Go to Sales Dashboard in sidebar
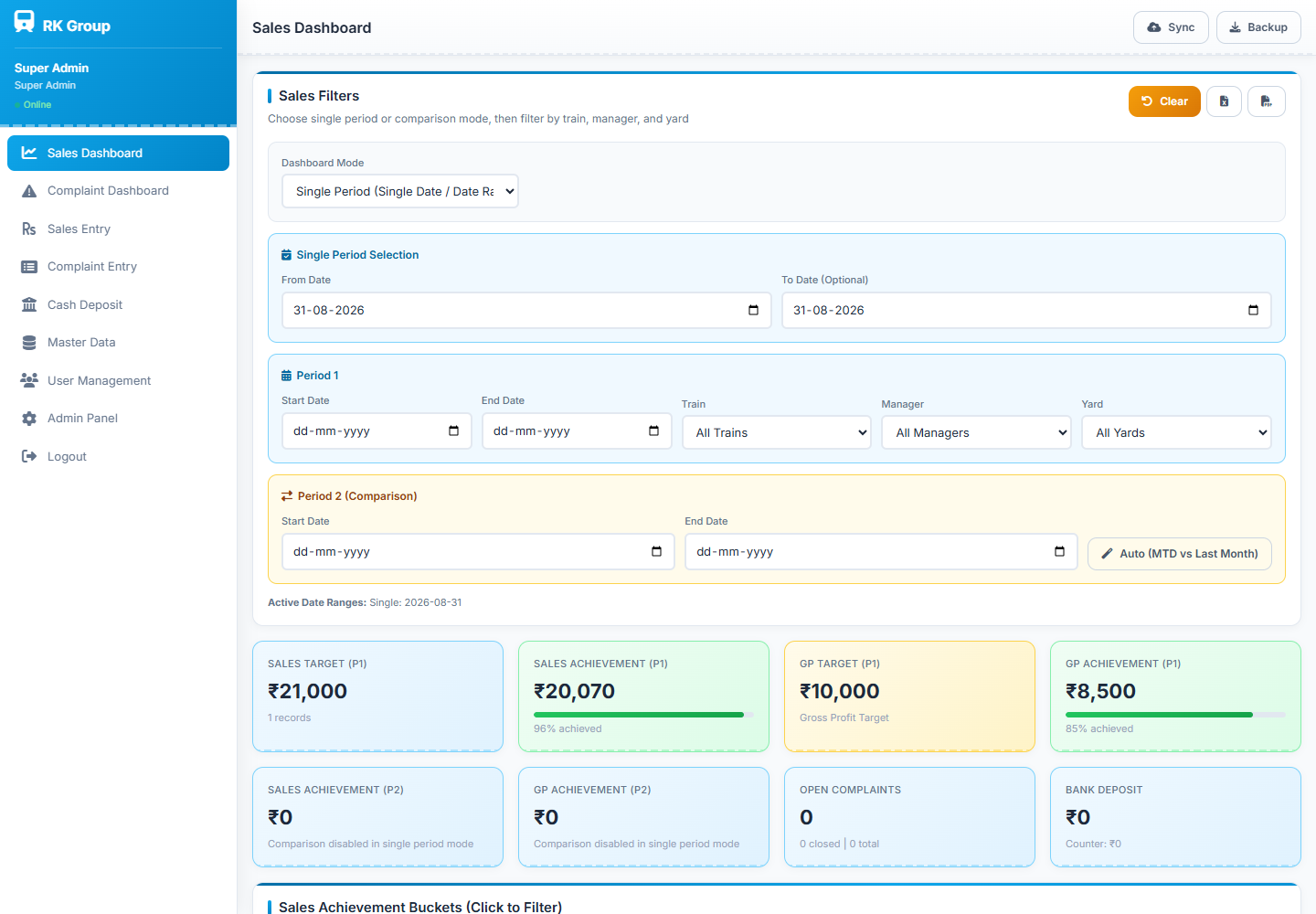Screen dimensions: 1316x914 [x=118, y=153]
